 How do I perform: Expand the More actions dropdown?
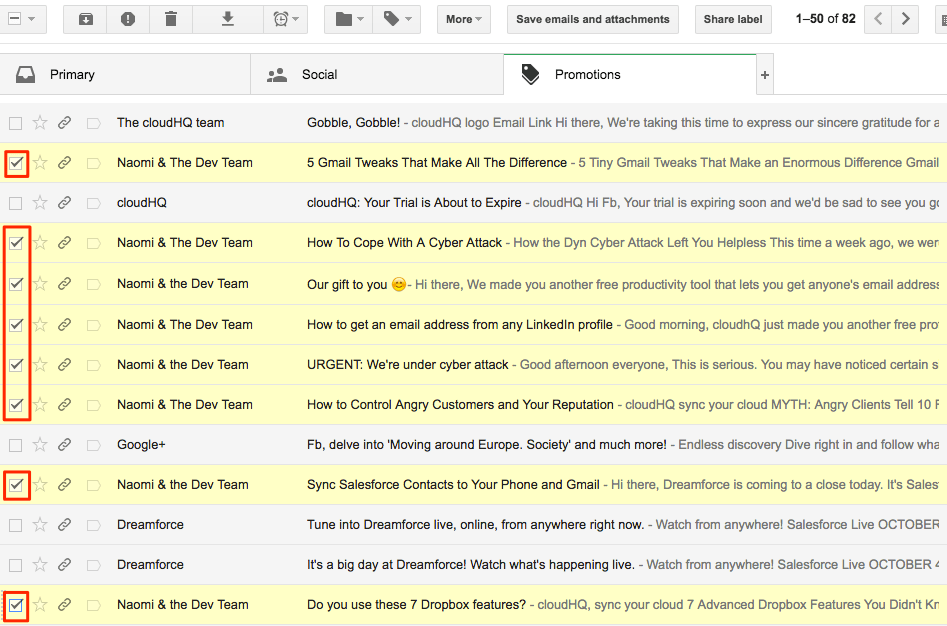point(463,18)
